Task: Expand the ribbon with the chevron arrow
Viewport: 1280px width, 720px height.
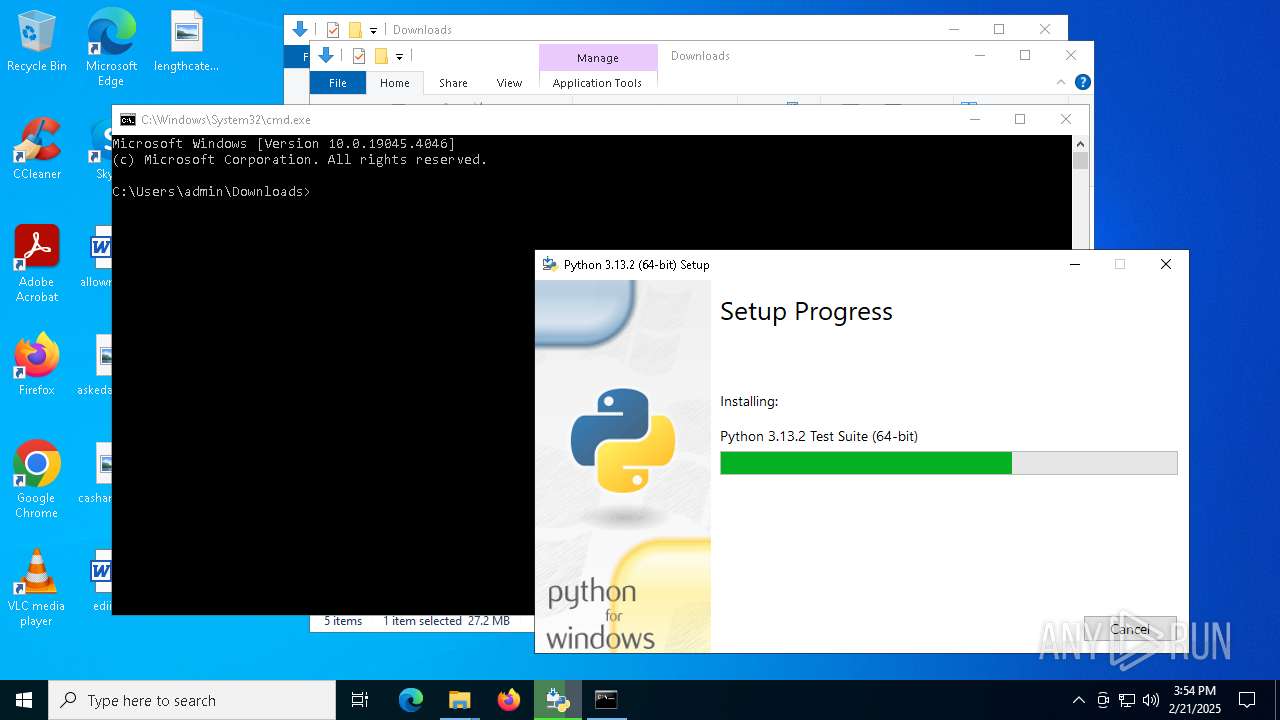Action: pyautogui.click(x=1061, y=83)
